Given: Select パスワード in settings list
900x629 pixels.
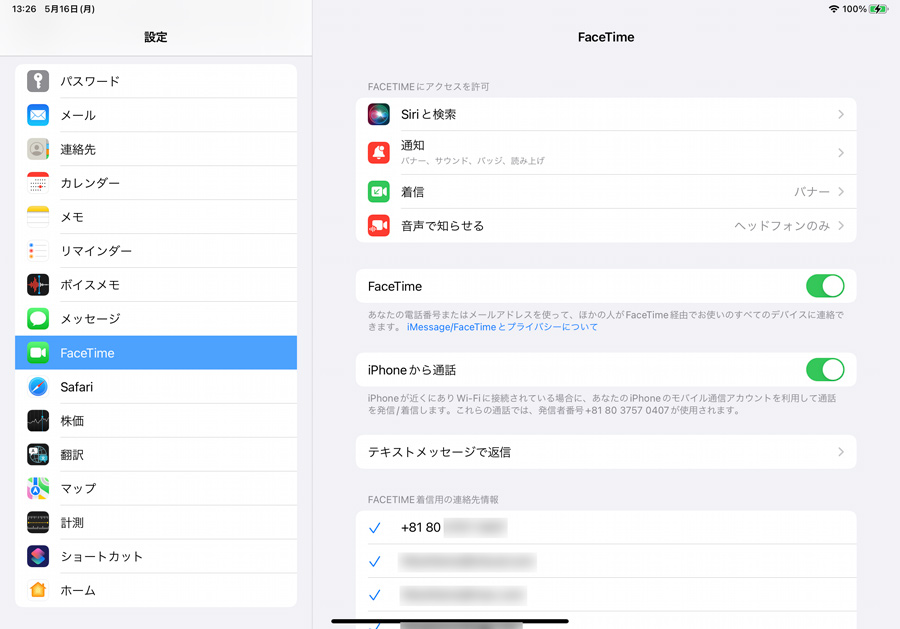Looking at the screenshot, I should [156, 81].
